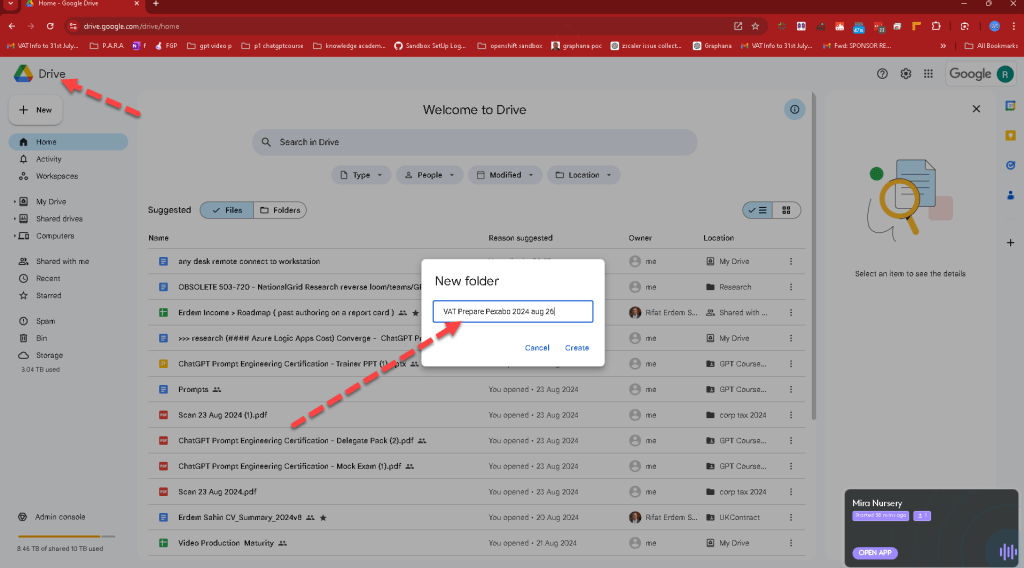Open Scan 23 Aug 2024 (1).pdf

223,415
